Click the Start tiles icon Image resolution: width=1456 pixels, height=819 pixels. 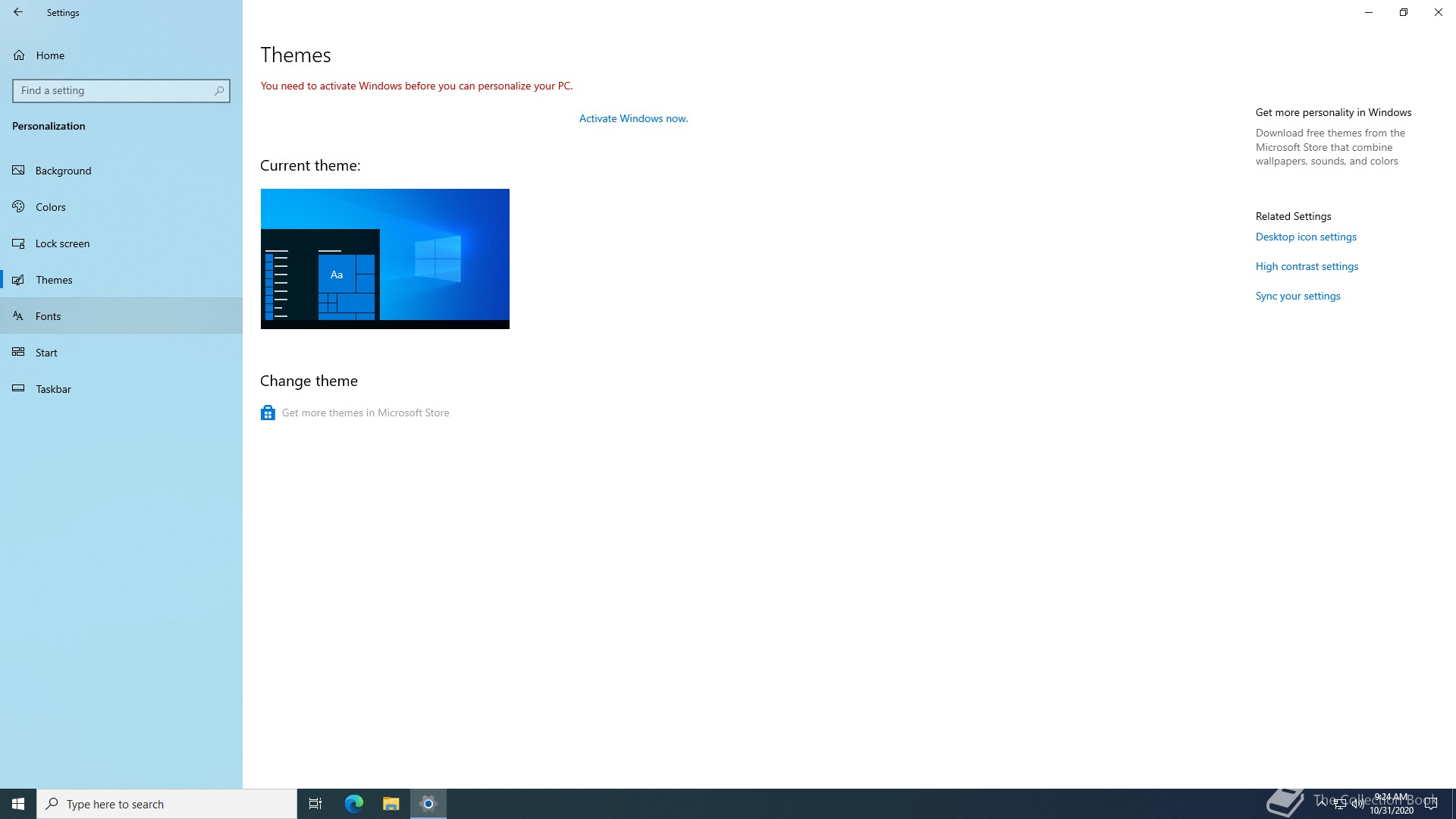19,352
